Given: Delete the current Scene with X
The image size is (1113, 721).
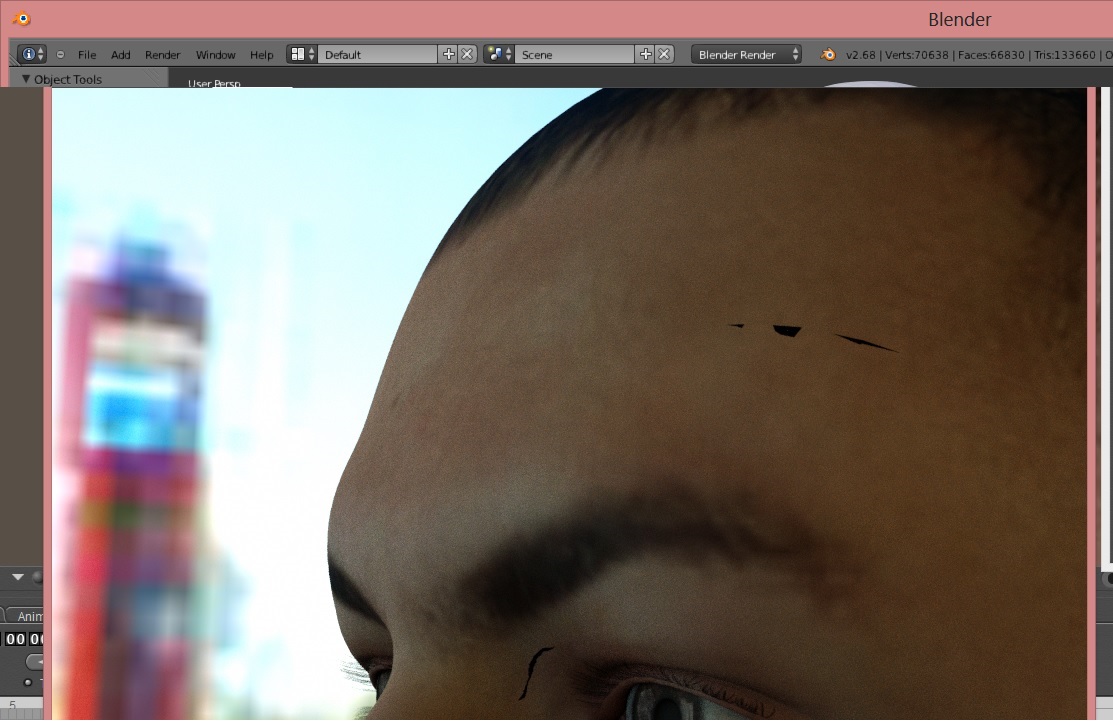Looking at the screenshot, I should 664,54.
